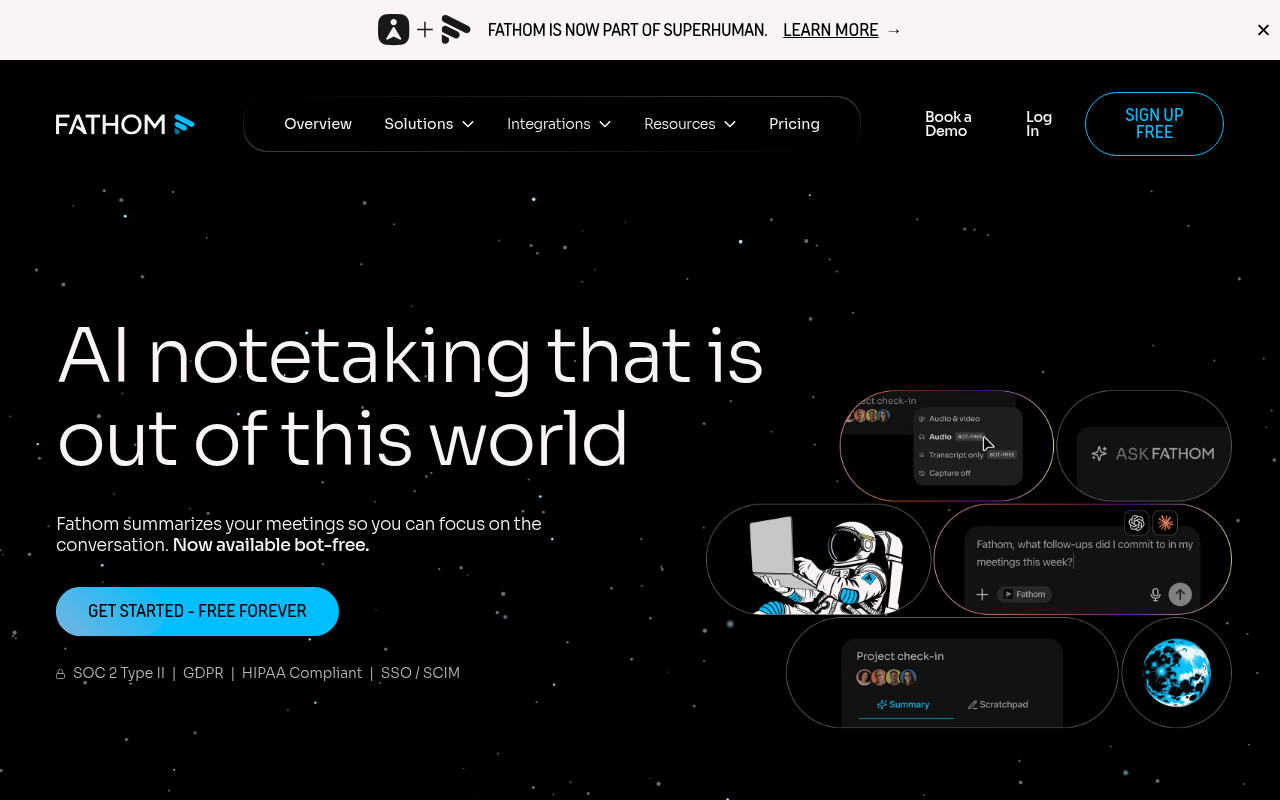The image size is (1280, 800).
Task: Click the microphone icon in the chat box
Action: click(x=1155, y=594)
